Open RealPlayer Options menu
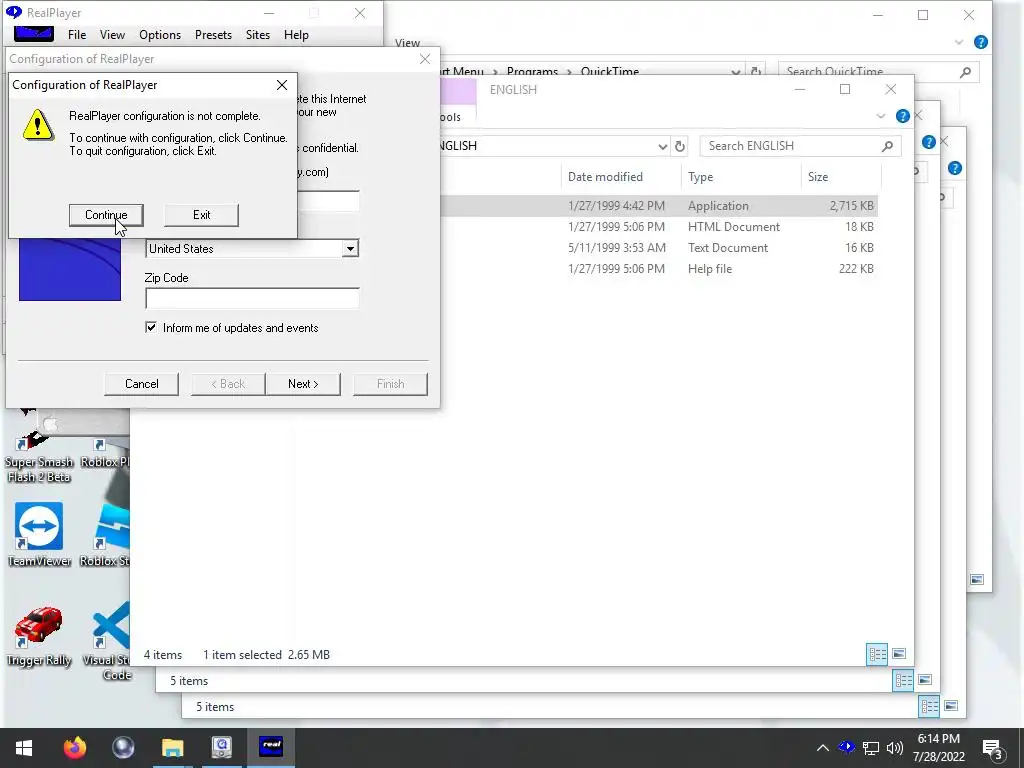 point(160,35)
